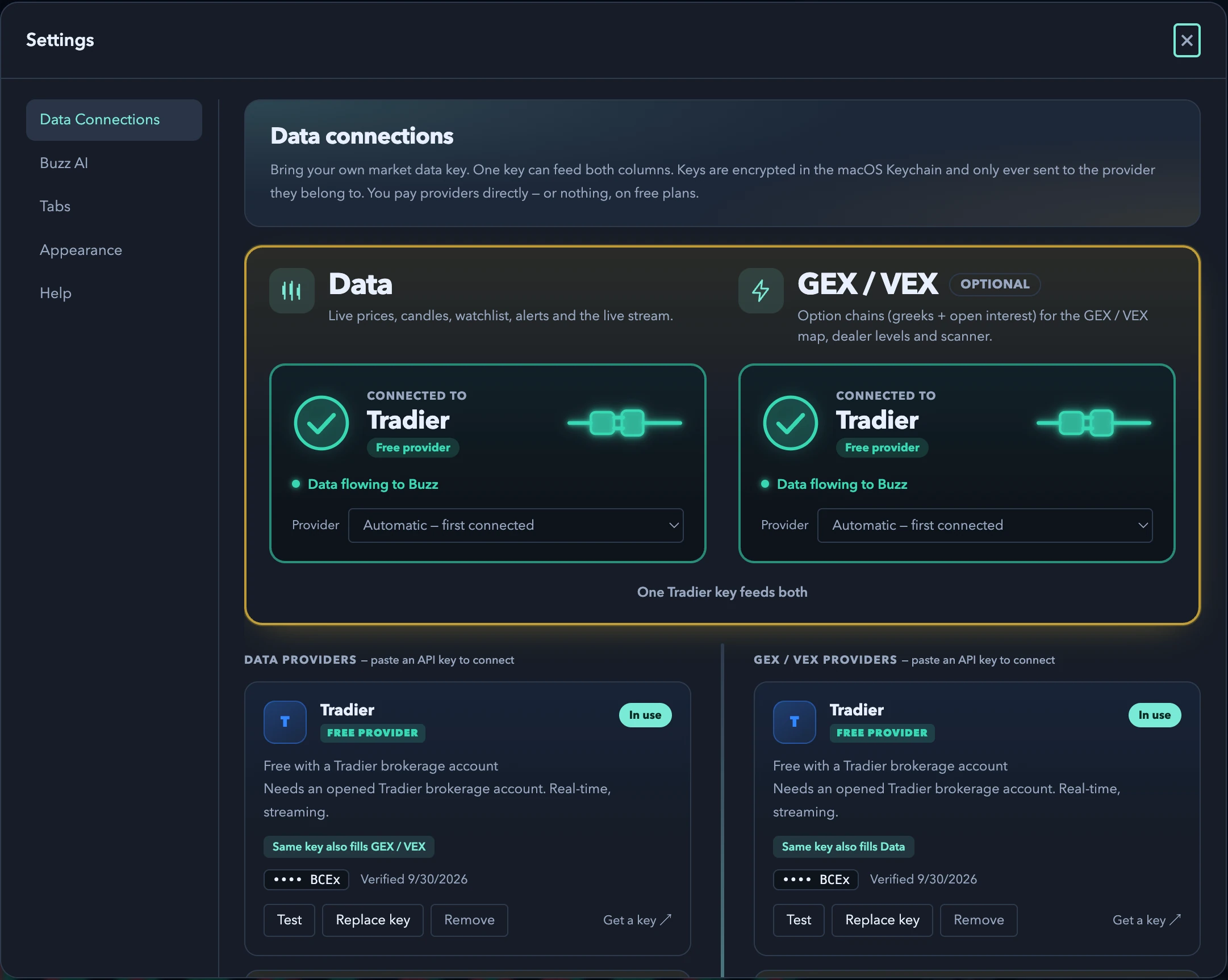This screenshot has height=980, width=1228.
Task: Click Free provider badge in Data card
Action: pos(413,447)
